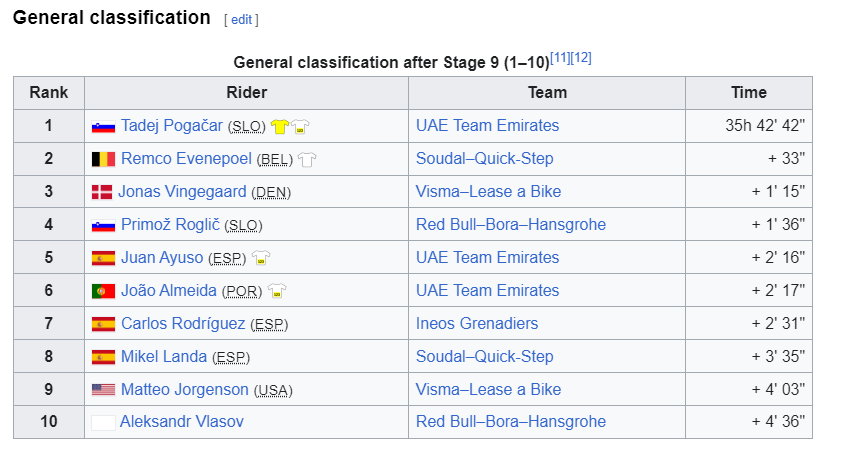Click the team jersey icon beside João Almeida
855x450 pixels.
point(277,291)
